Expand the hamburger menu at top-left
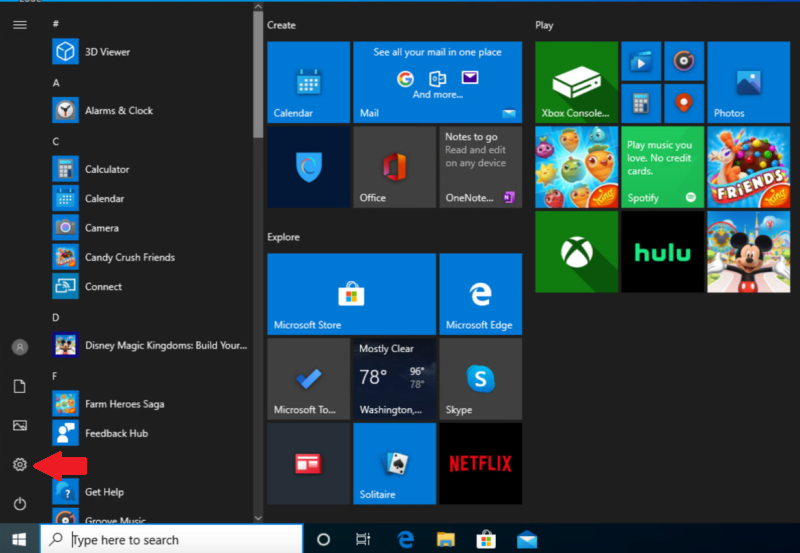The height and width of the screenshot is (553, 800). 19,25
